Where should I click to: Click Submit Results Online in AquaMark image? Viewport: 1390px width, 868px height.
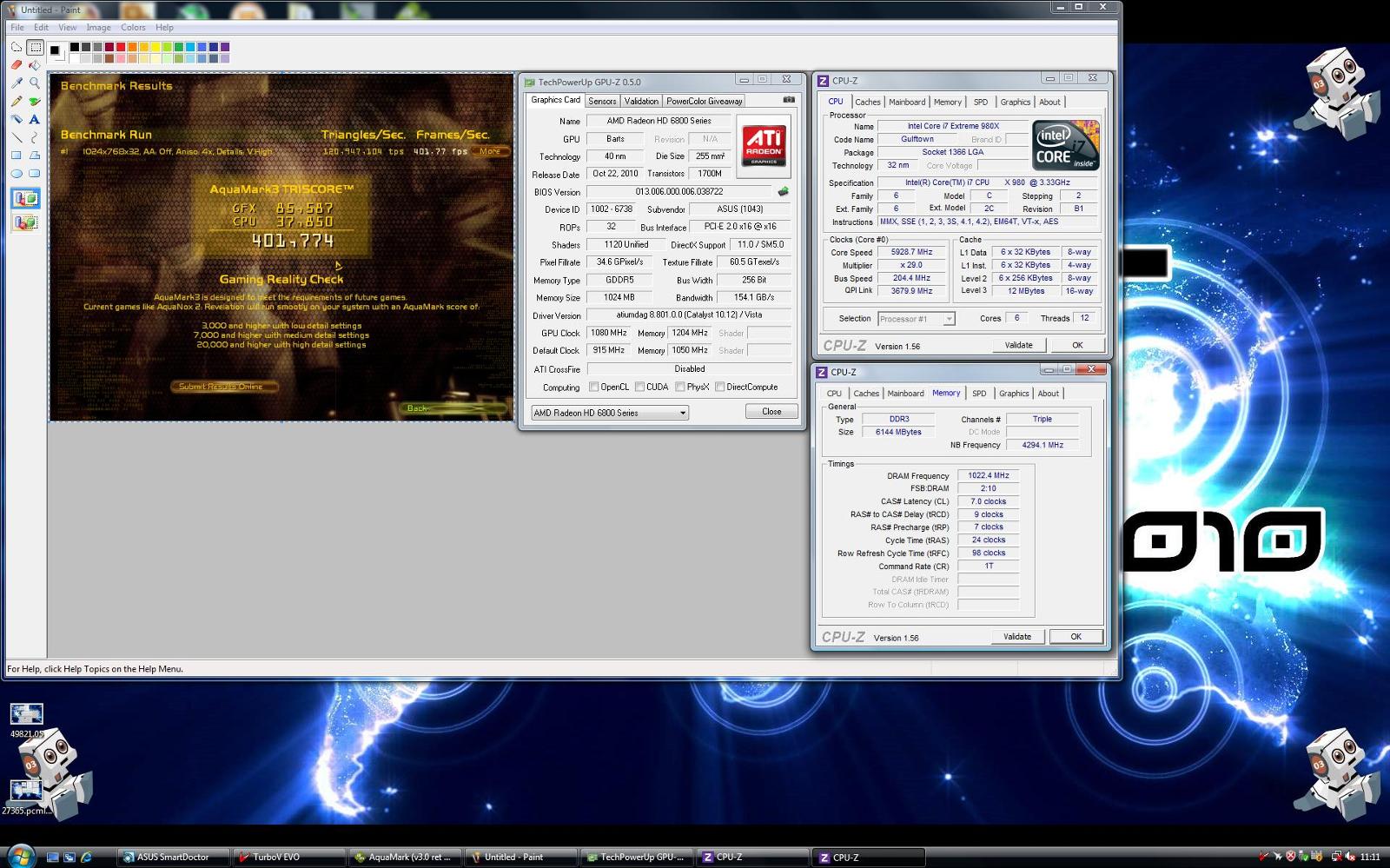click(223, 387)
